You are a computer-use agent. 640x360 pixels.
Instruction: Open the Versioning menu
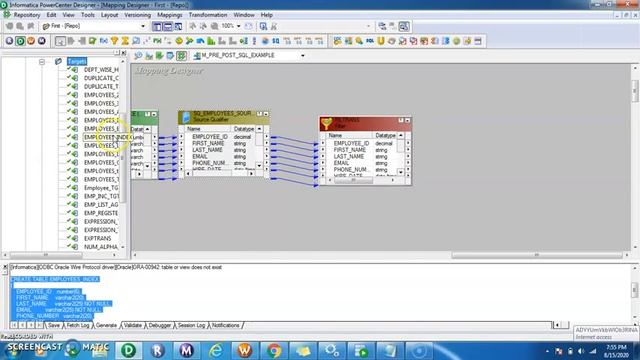[138, 15]
